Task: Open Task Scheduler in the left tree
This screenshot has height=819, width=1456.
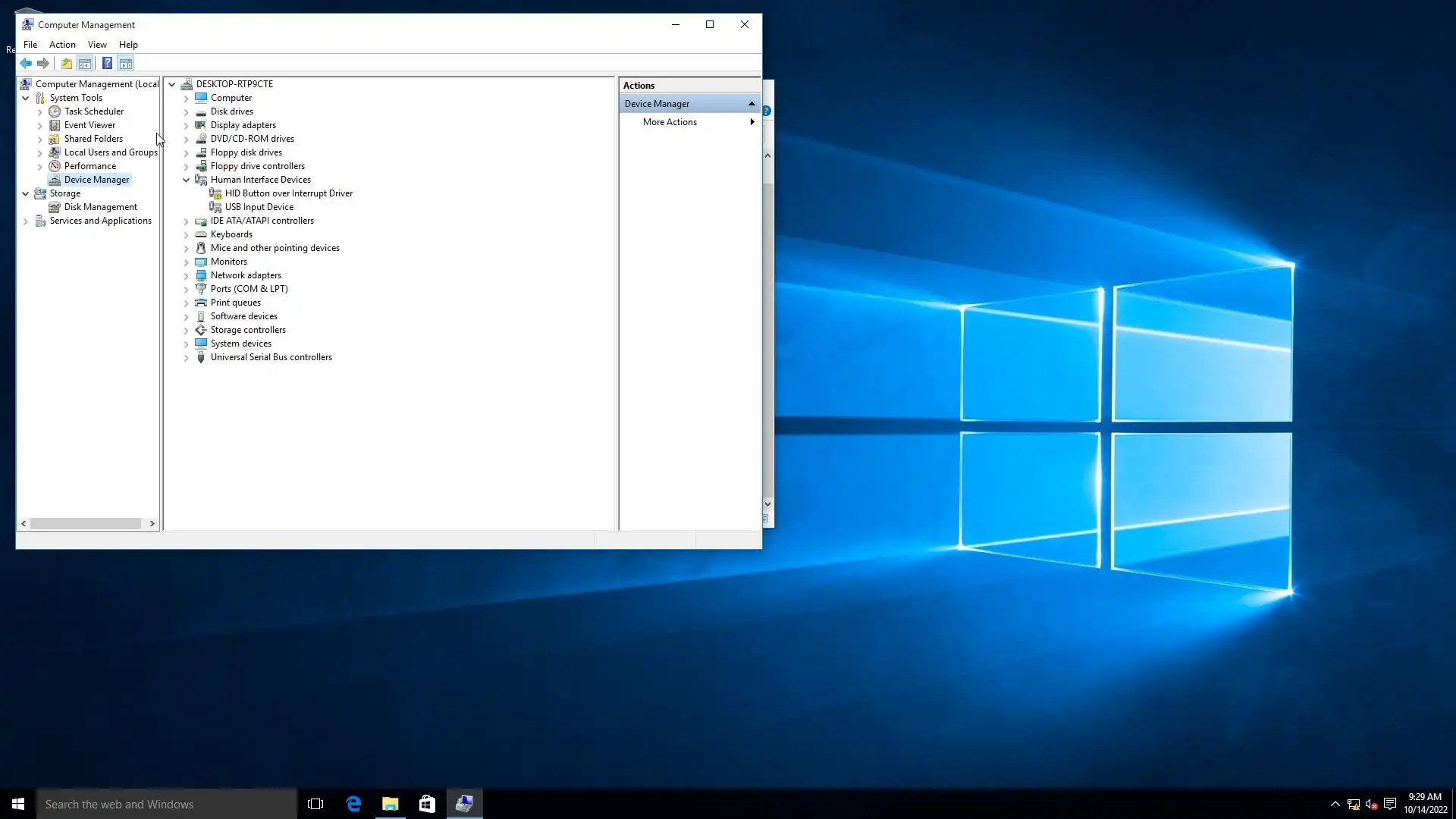Action: point(93,111)
